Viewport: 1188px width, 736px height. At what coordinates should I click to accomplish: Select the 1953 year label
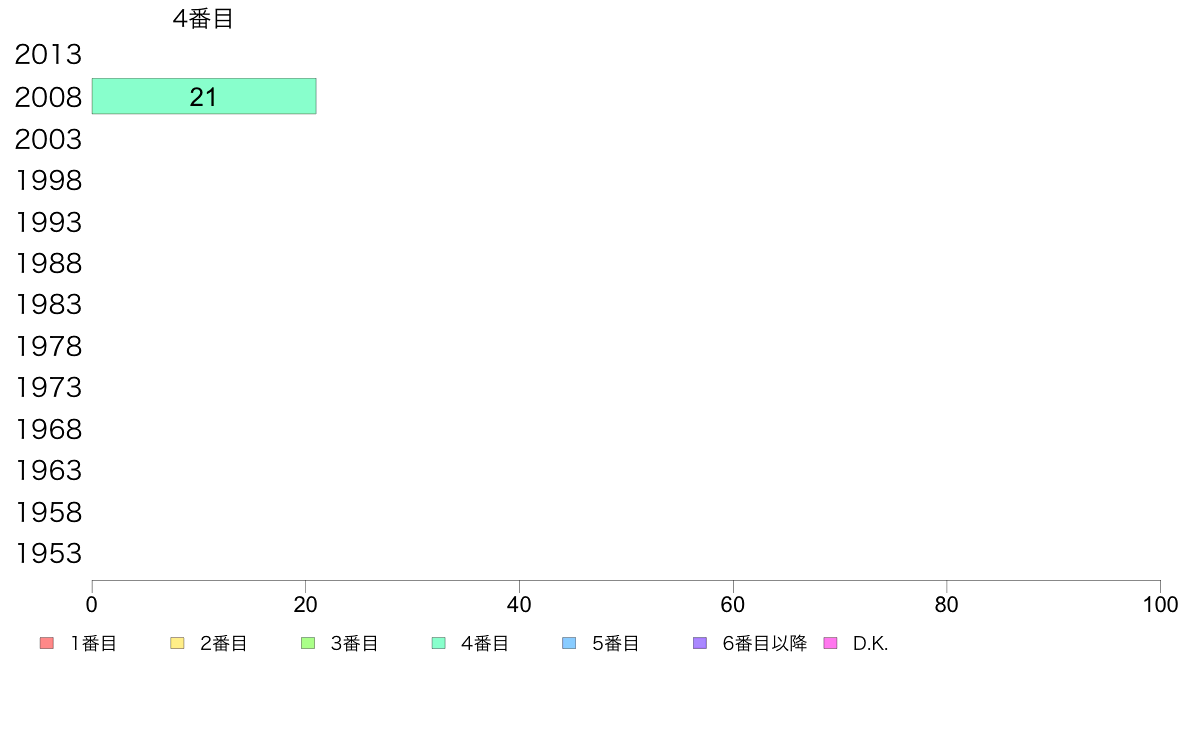coord(48,553)
